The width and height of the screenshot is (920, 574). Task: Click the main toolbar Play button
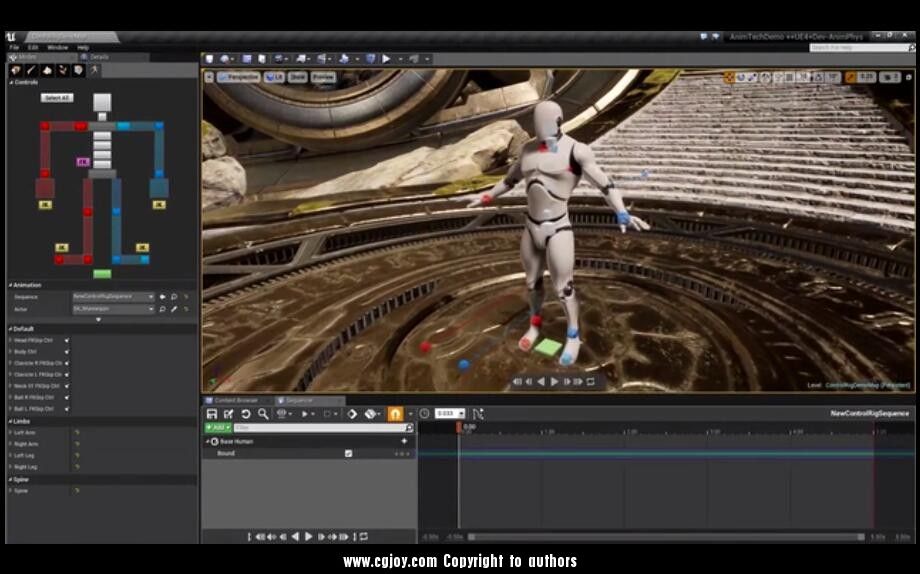tap(386, 59)
